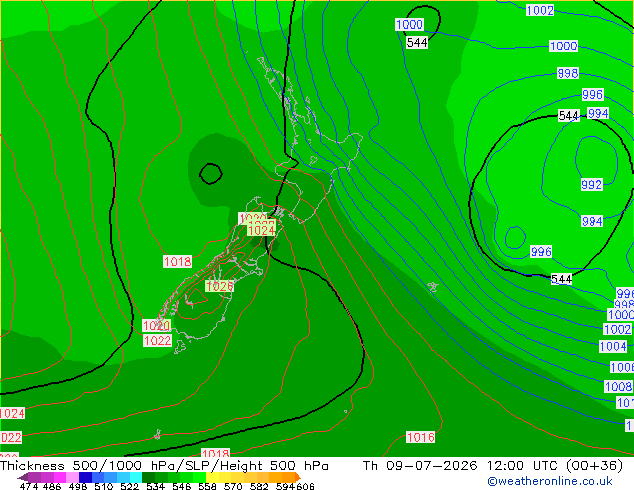Screen dimensions: 634x490
Task: Click the blue 996 label beside small closed isobar
Action: (x=541, y=251)
